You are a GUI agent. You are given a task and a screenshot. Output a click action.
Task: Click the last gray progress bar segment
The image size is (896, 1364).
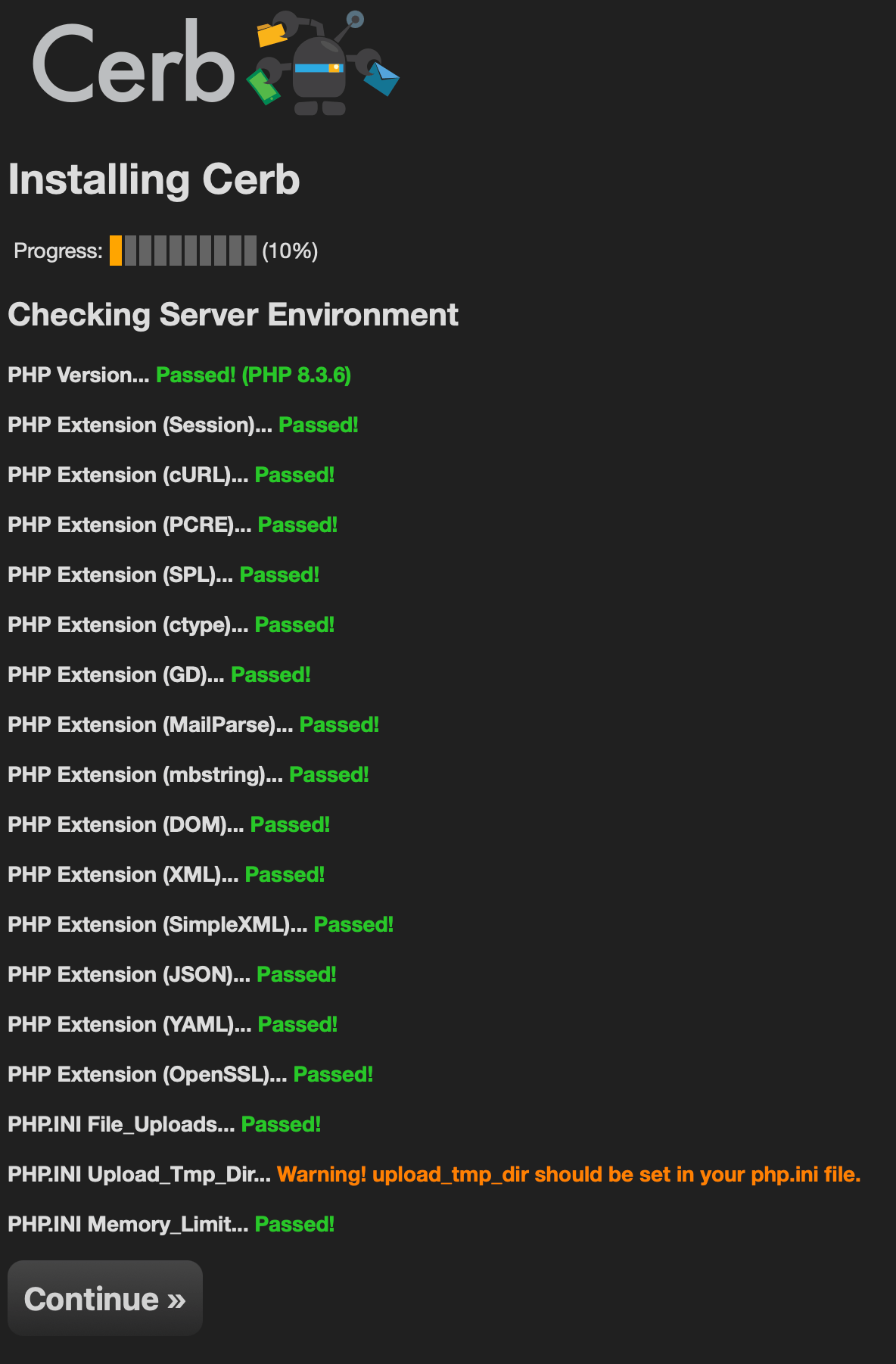click(250, 251)
